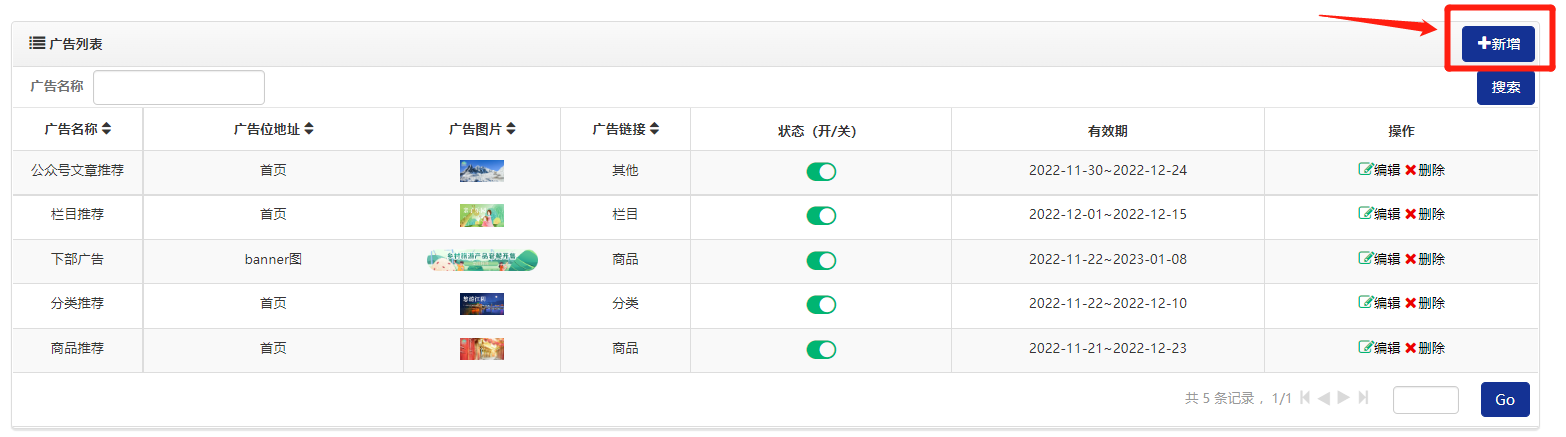Image resolution: width=1566 pixels, height=437 pixels.
Task: Go to the first page arrow icon
Action: (1304, 398)
